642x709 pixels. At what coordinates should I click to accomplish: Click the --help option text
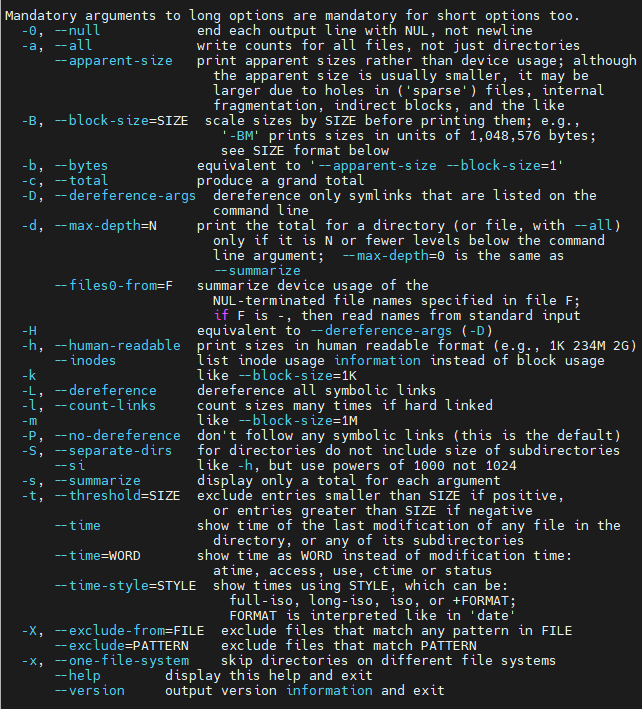pyautogui.click(x=77, y=676)
